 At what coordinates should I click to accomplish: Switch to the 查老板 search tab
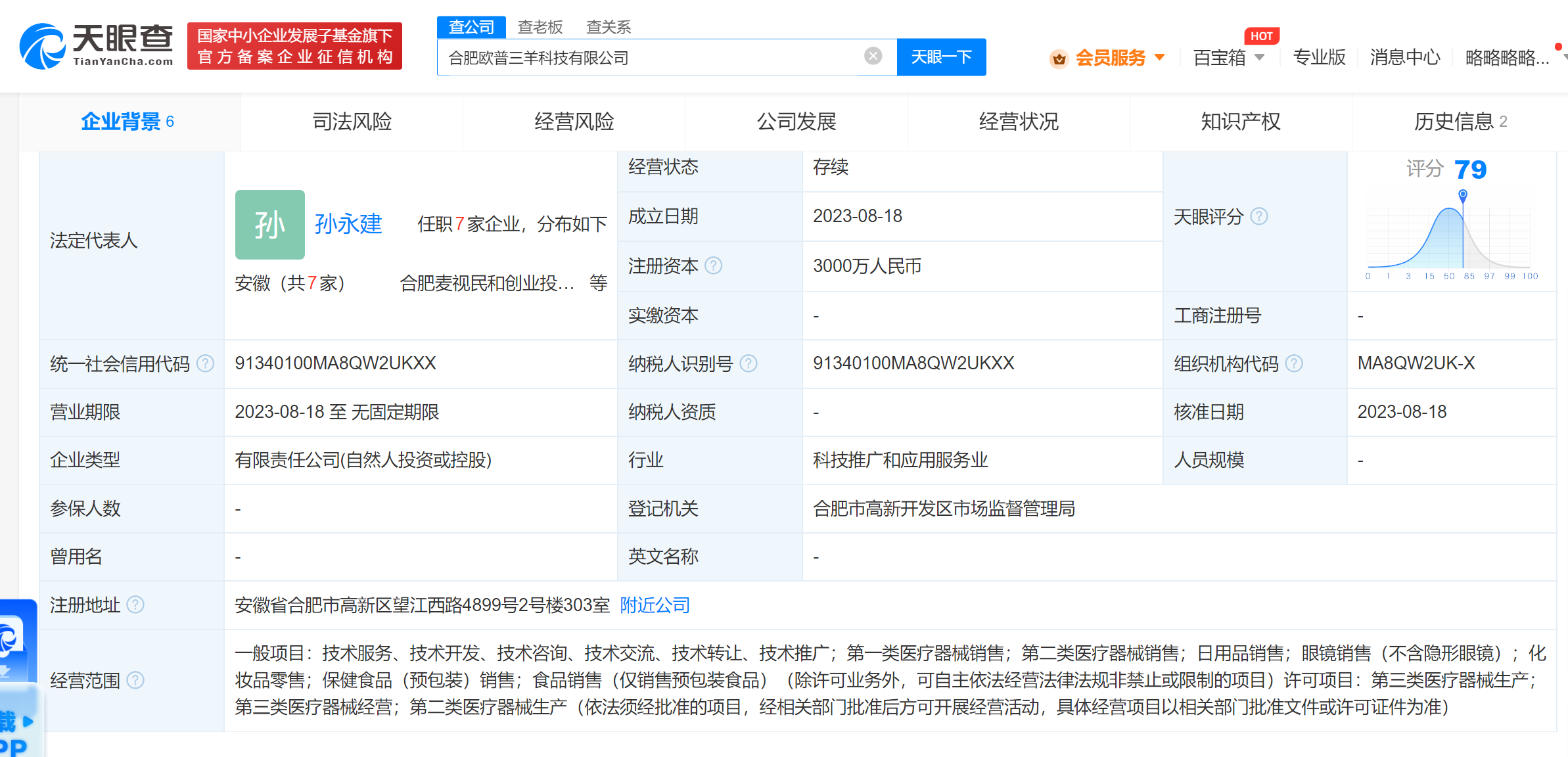540,27
